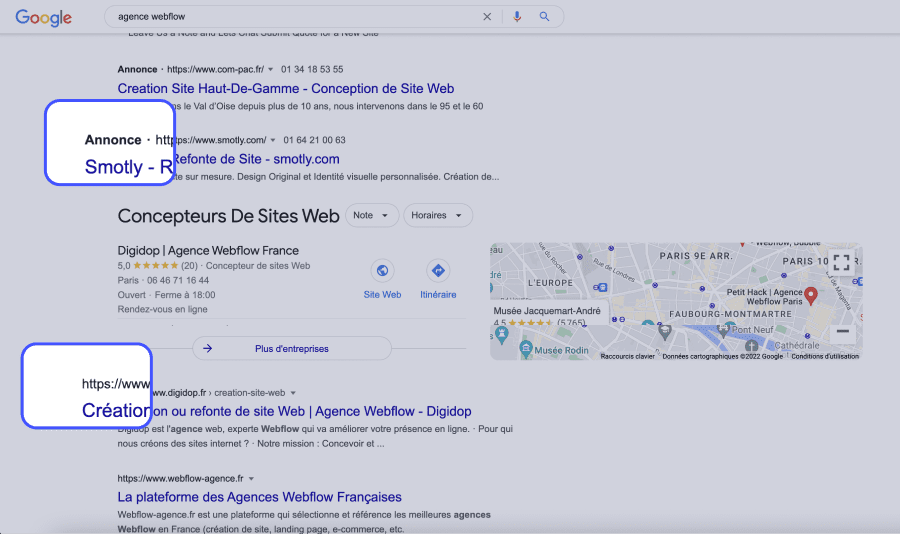Viewport: 900px width, 534px height.
Task: Click the https://www.webflow-agence.fr URL text
Action: (x=180, y=478)
